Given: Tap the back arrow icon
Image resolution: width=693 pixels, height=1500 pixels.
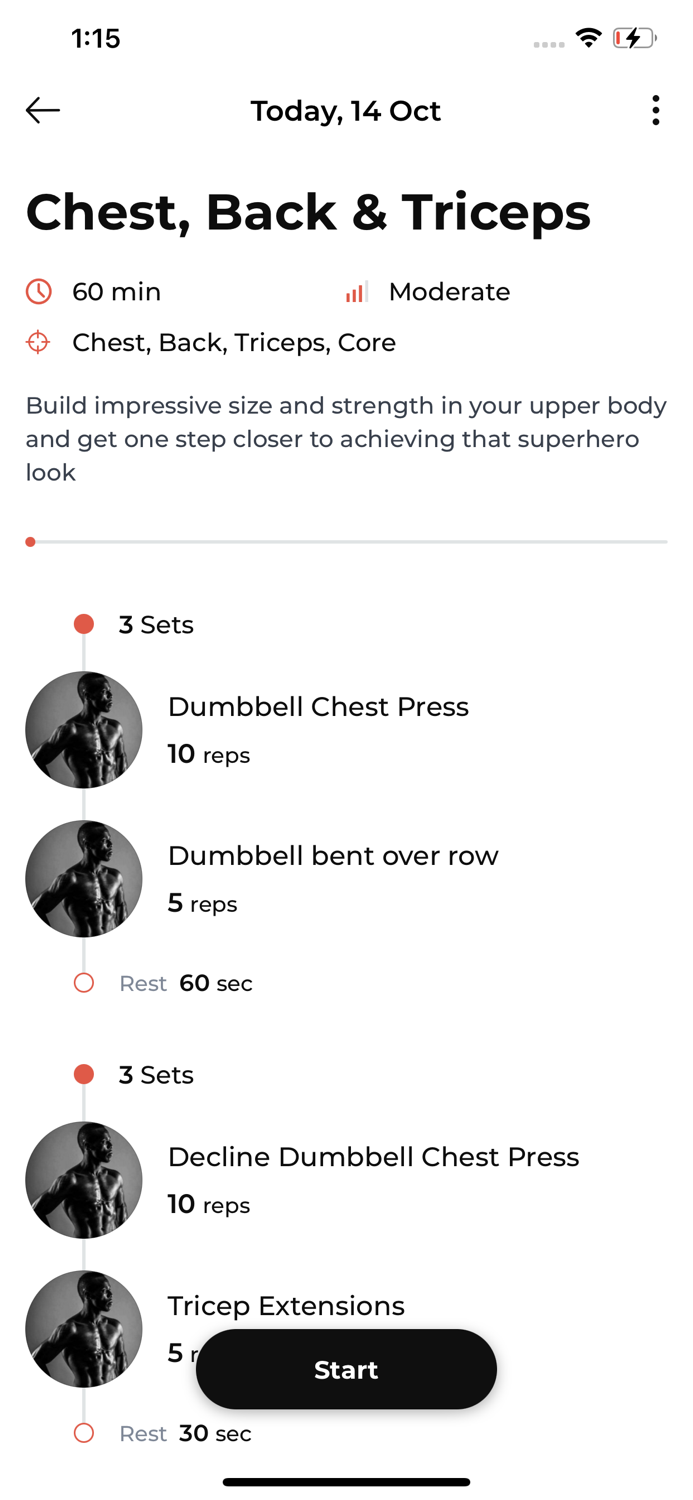Looking at the screenshot, I should tap(42, 110).
